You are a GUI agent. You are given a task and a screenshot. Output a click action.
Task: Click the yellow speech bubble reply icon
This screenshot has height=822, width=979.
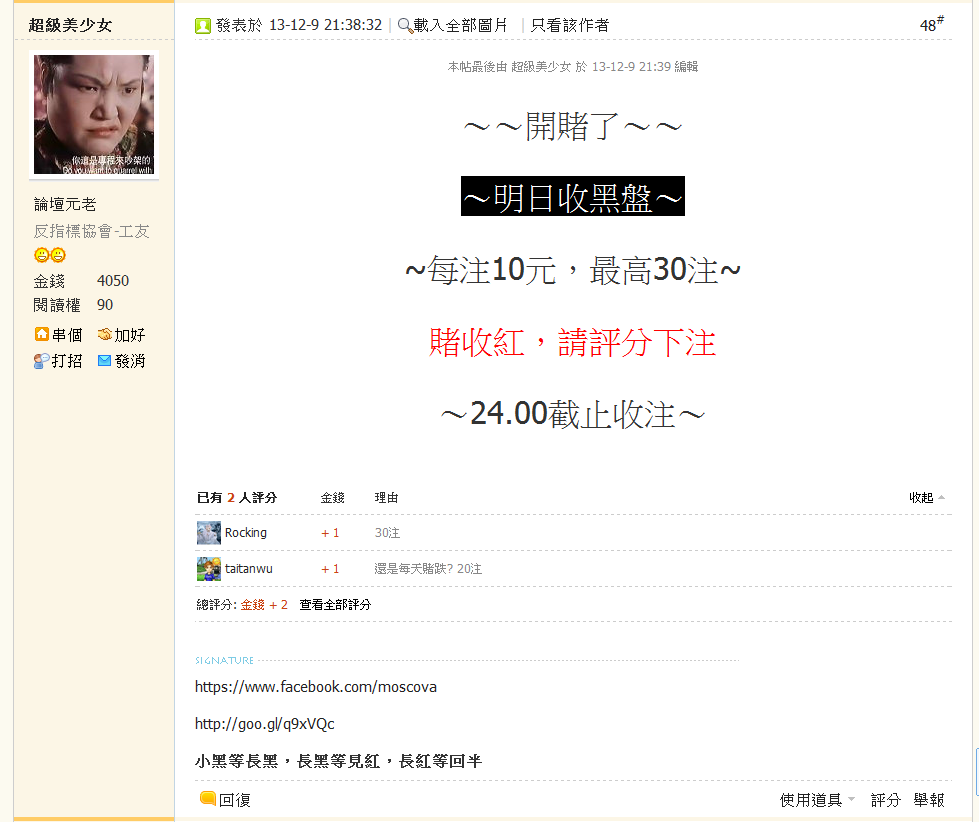(208, 798)
